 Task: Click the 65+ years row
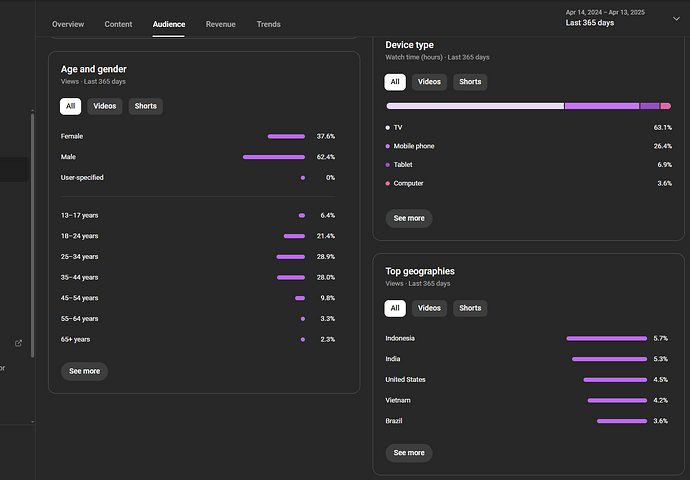click(x=198, y=340)
